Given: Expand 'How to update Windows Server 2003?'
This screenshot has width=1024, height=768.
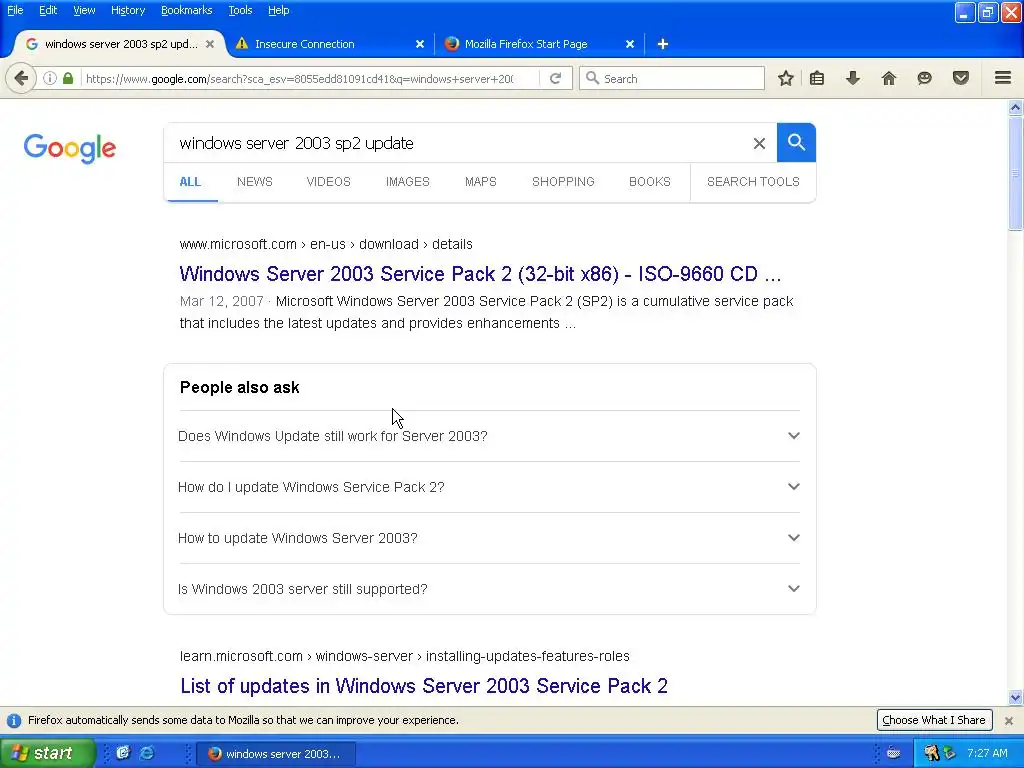Looking at the screenshot, I should click(x=488, y=537).
